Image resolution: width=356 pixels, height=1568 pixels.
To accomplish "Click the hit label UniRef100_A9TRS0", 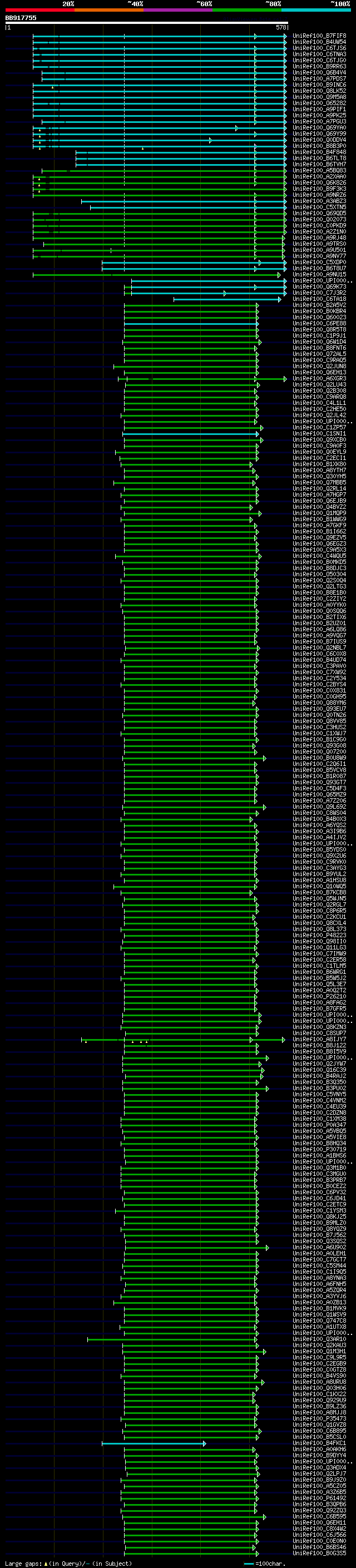I will click(319, 244).
